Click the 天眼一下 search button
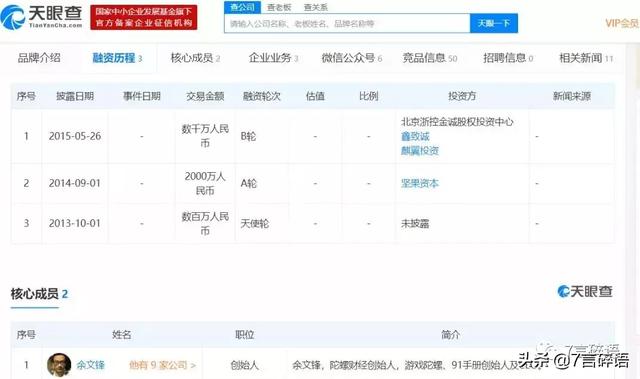The image size is (640, 379). coord(494,24)
